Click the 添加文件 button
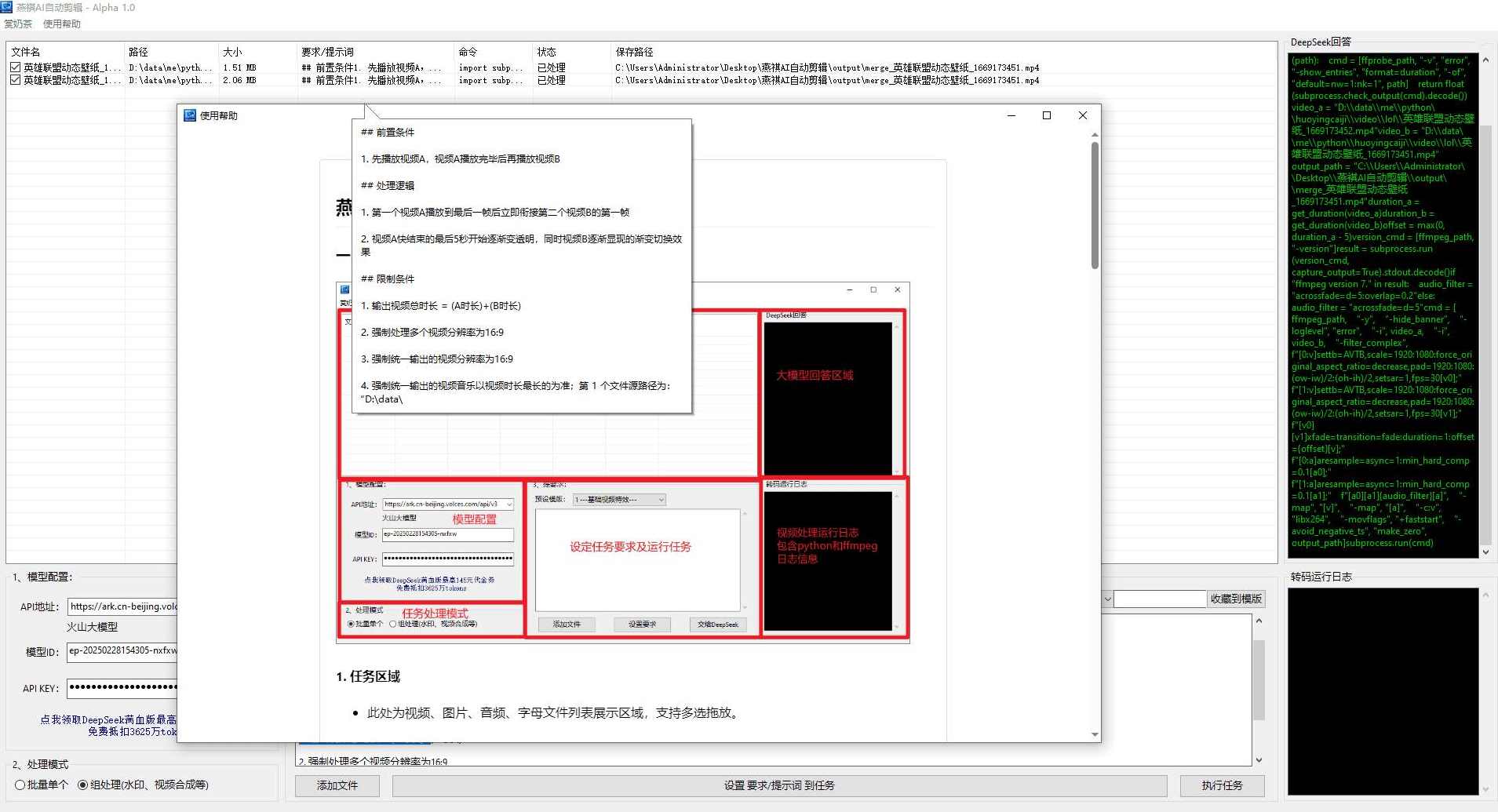1498x812 pixels. tap(336, 785)
